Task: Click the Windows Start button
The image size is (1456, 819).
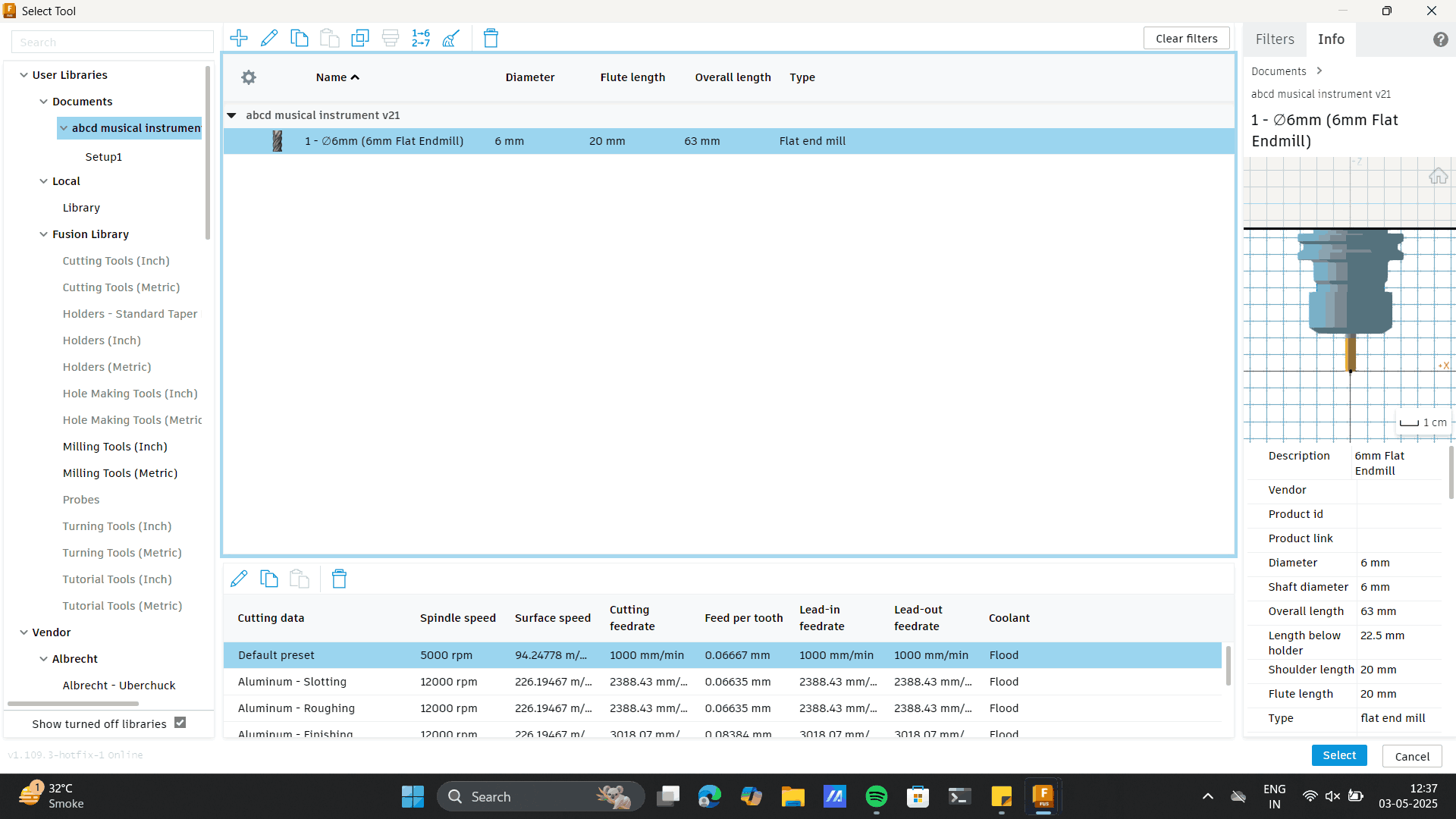Action: (x=413, y=796)
